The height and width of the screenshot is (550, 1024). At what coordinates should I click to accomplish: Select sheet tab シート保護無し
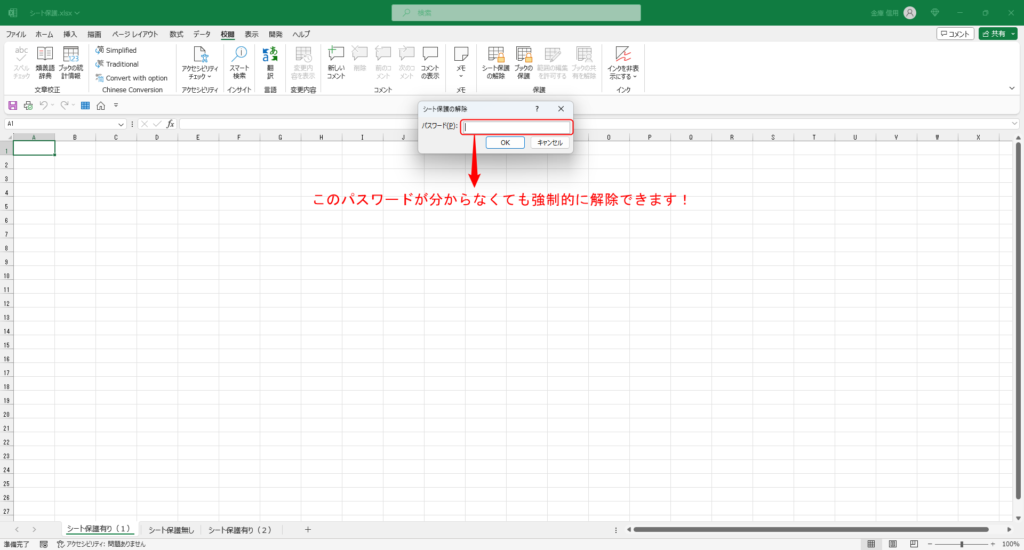[x=170, y=530]
